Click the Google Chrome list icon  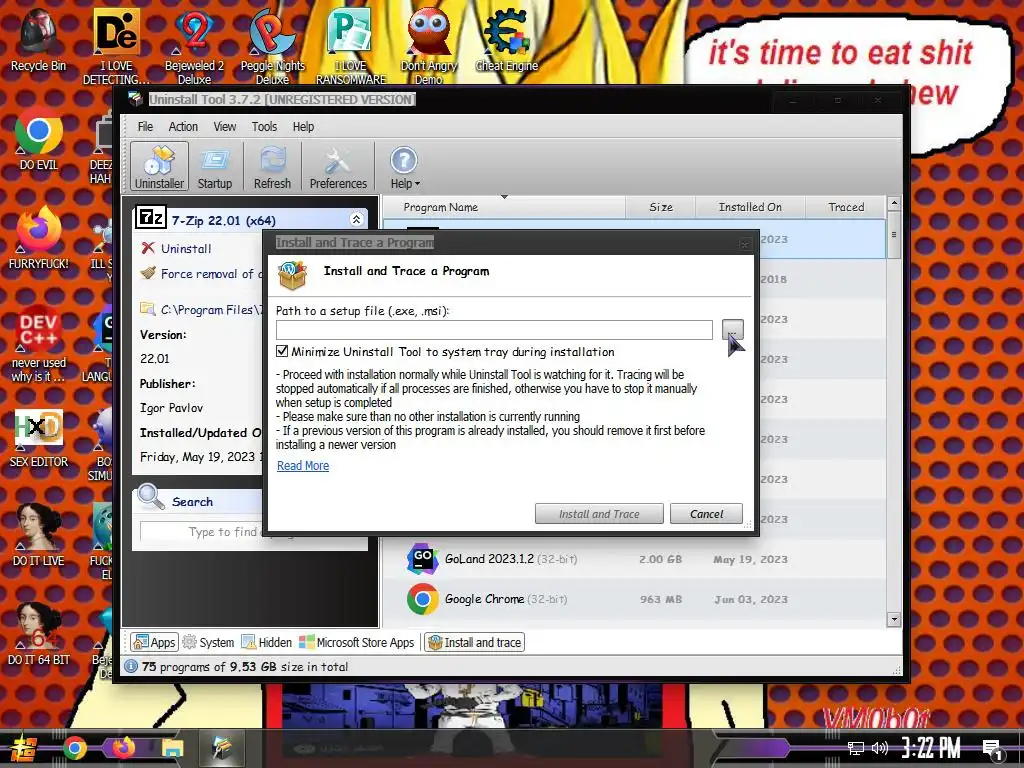tap(423, 599)
